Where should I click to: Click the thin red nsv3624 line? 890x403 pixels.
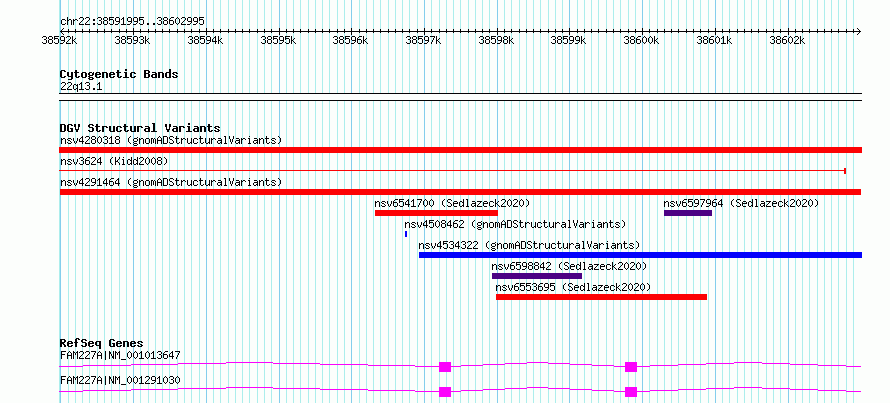coord(452,171)
